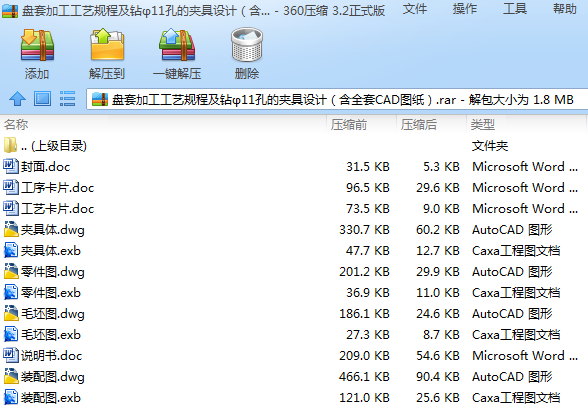Select the .. (上级目录) row name
The width and height of the screenshot is (588, 418).
[x=54, y=145]
